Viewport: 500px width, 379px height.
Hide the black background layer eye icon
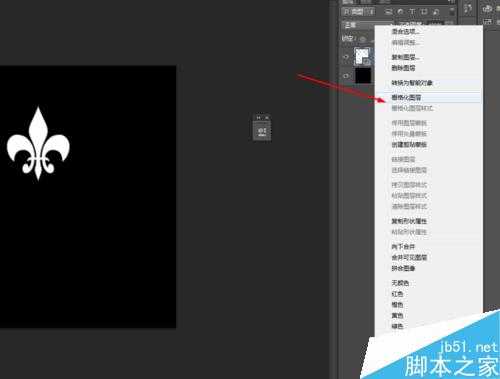point(346,76)
